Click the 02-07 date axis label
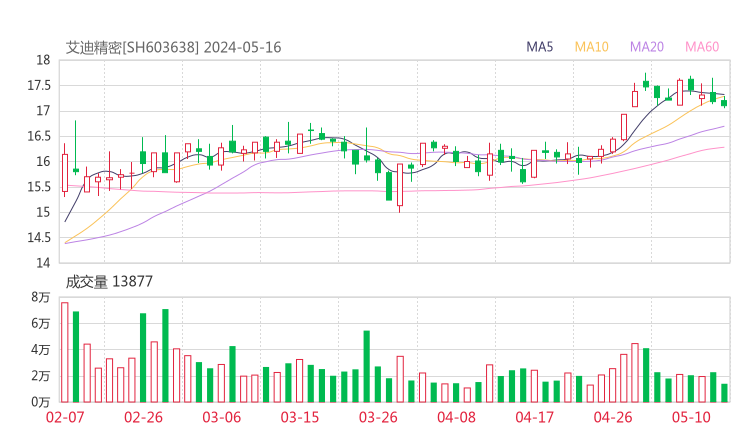The image size is (740, 440). pyautogui.click(x=65, y=417)
